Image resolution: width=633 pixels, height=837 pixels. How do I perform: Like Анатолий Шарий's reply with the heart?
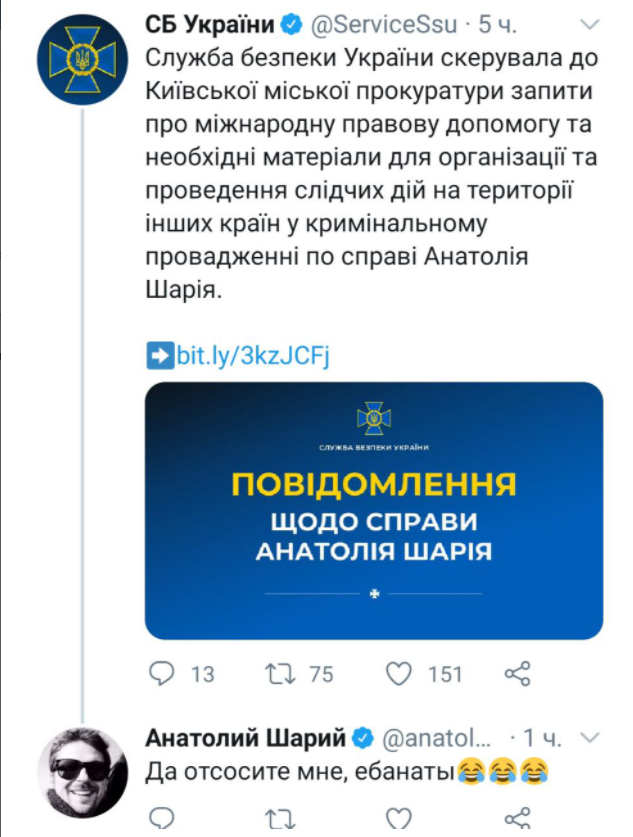[399, 822]
